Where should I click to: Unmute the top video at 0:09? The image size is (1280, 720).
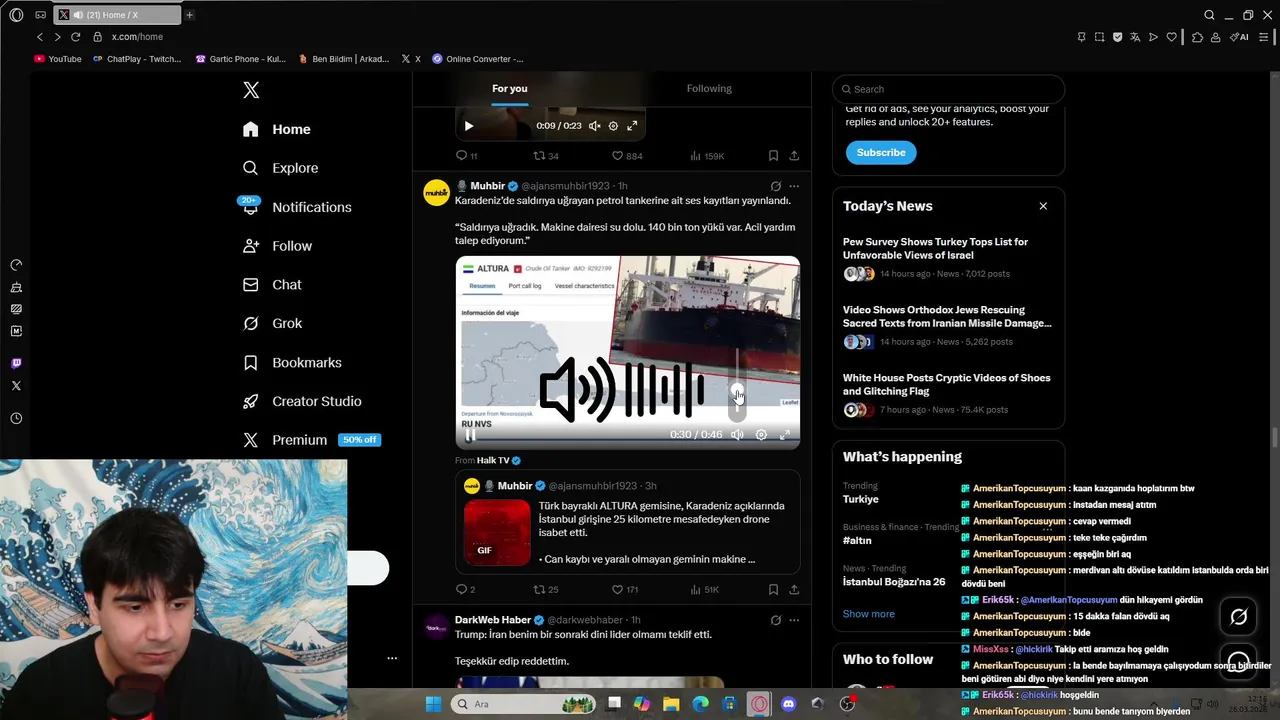coord(594,126)
